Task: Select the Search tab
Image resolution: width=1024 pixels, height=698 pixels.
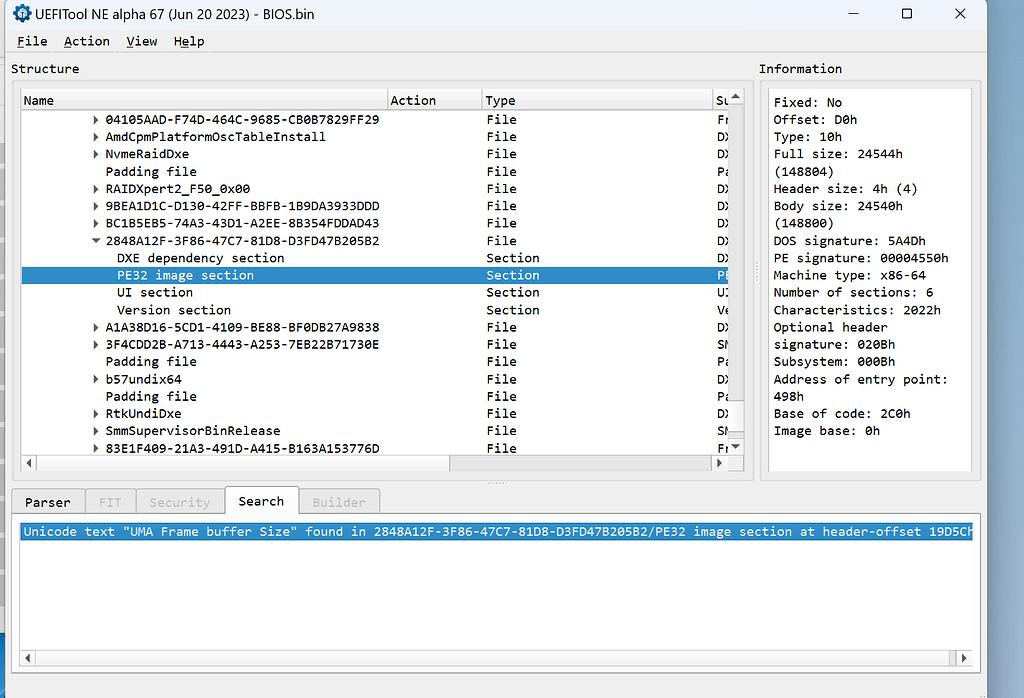Action: [x=261, y=501]
